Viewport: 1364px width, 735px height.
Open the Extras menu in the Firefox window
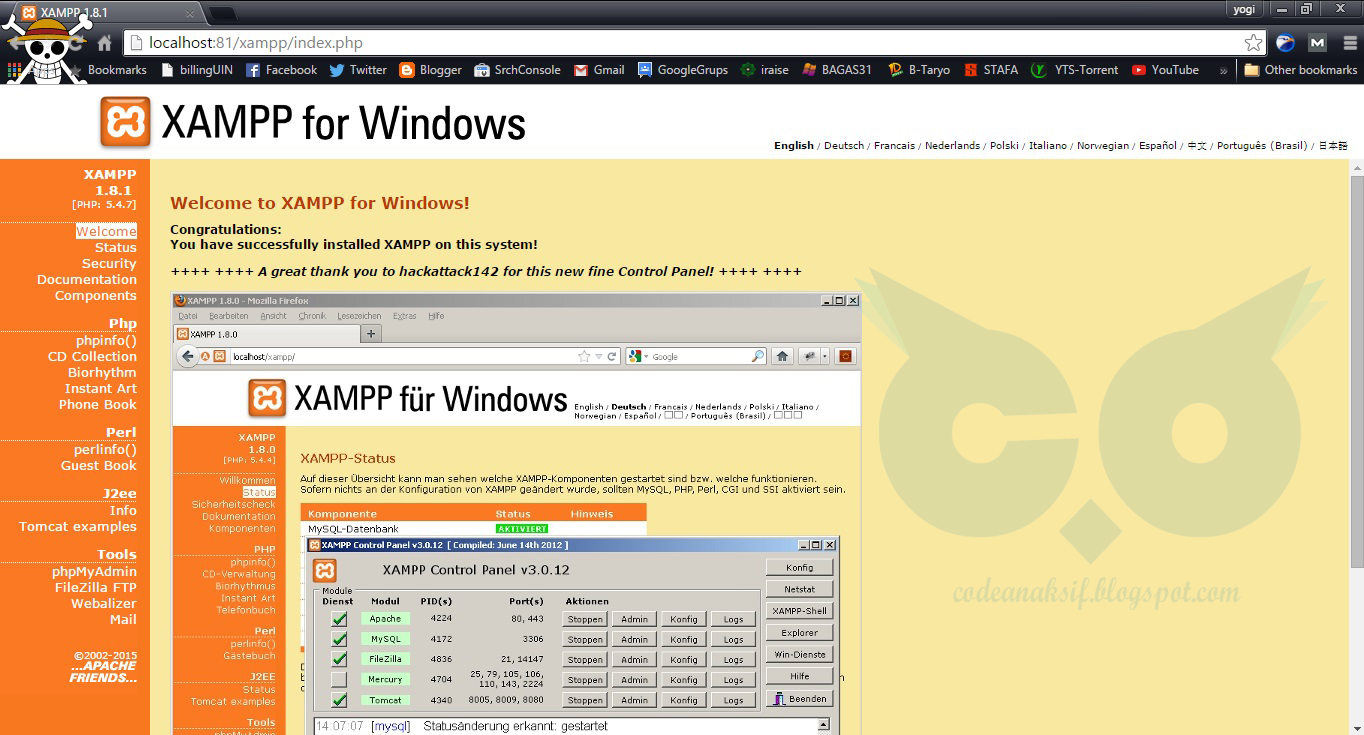point(402,314)
